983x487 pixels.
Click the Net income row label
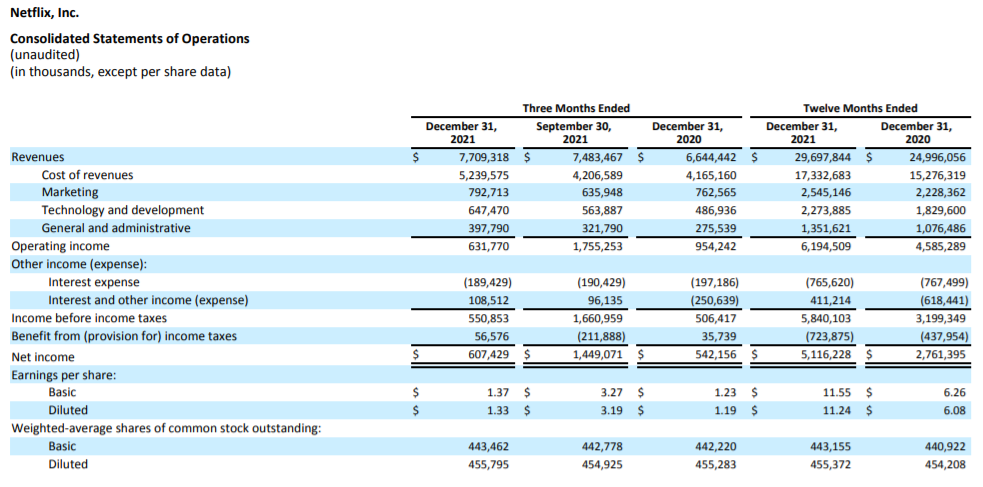[43, 357]
